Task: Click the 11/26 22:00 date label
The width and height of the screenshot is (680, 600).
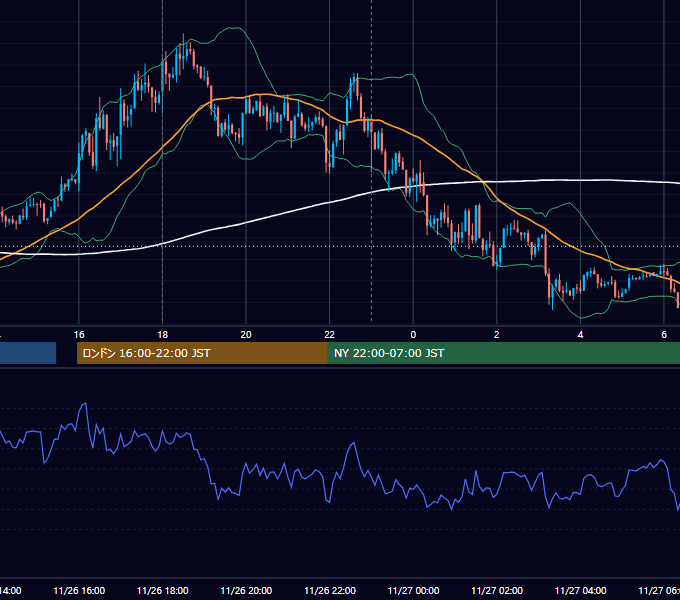Action: coord(330,590)
